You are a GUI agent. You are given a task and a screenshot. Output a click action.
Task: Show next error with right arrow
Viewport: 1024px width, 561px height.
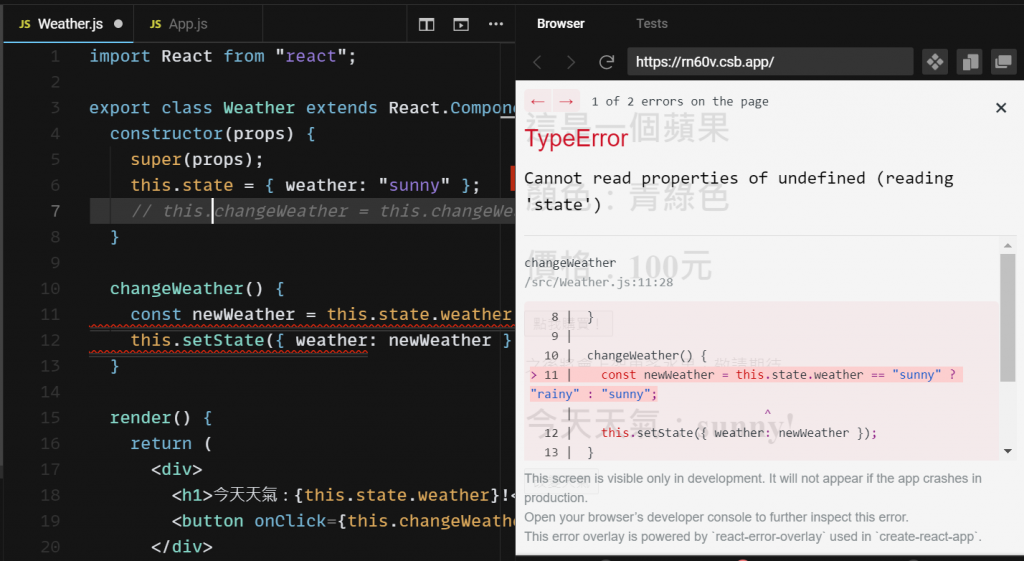tap(566, 101)
